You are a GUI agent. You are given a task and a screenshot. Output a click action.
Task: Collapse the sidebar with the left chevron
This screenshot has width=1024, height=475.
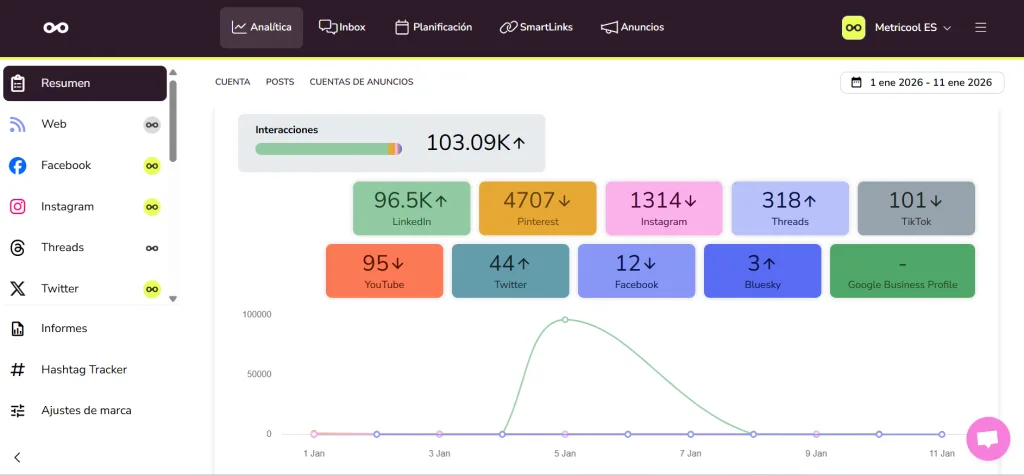(17, 457)
